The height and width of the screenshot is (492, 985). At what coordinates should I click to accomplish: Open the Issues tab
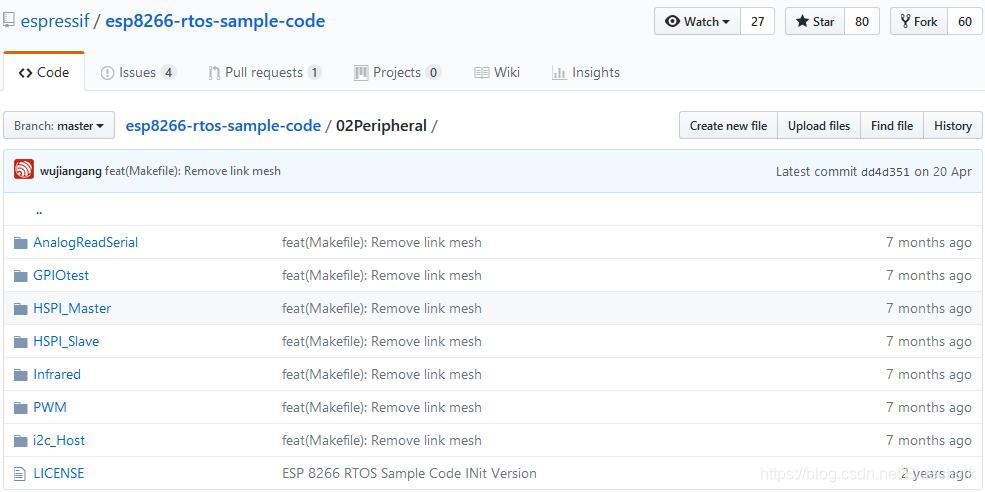(x=138, y=72)
